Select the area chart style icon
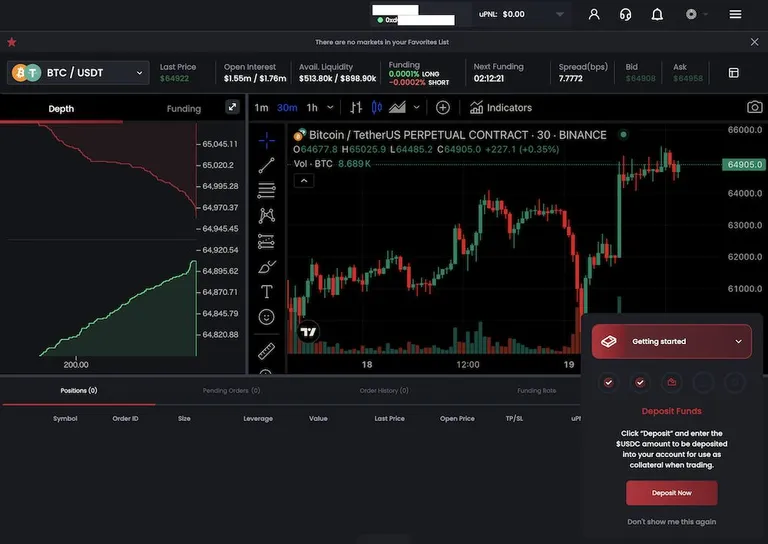Screen dimensions: 768x544 pyautogui.click(x=397, y=107)
